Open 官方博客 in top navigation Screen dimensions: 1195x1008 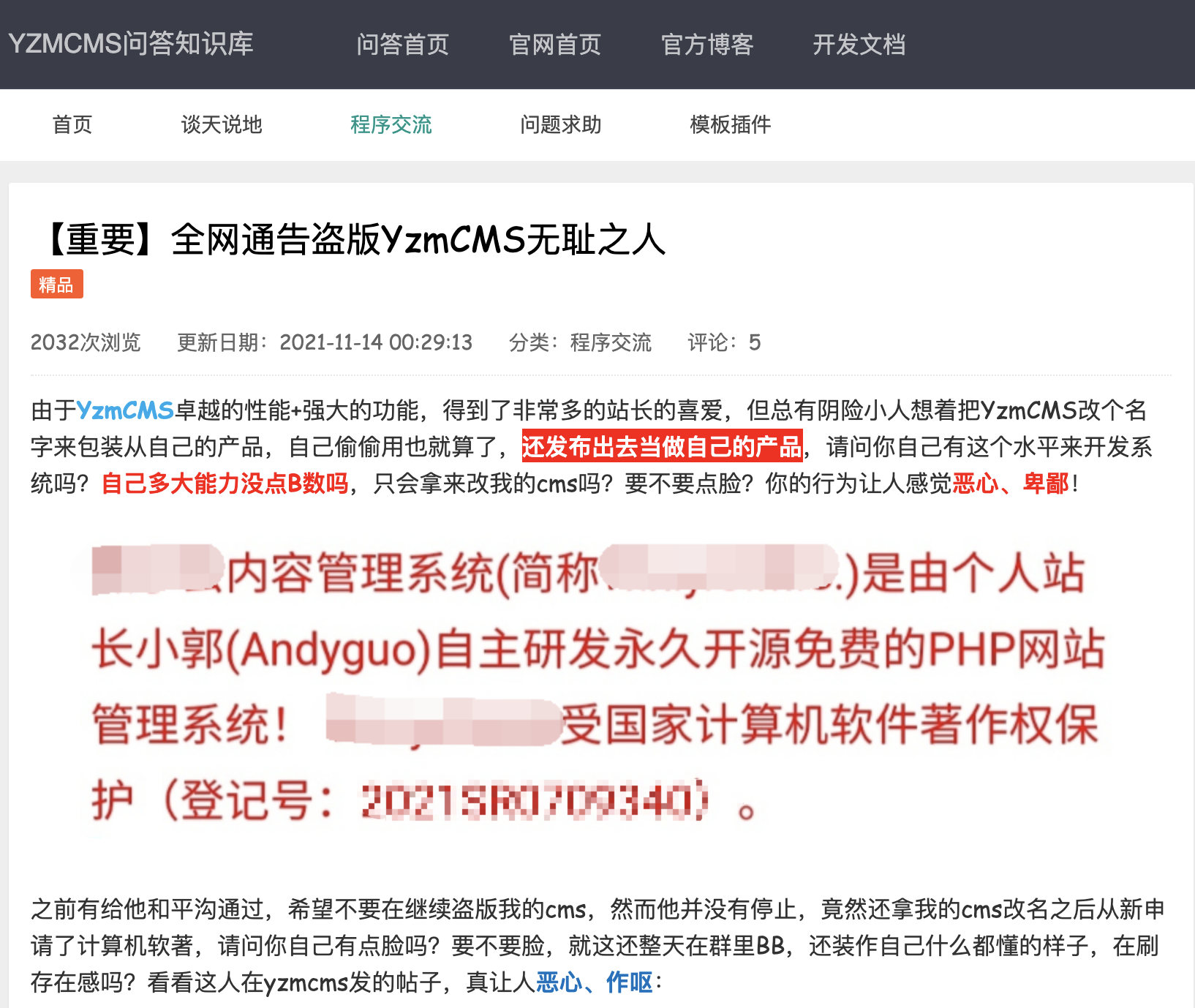tap(707, 45)
